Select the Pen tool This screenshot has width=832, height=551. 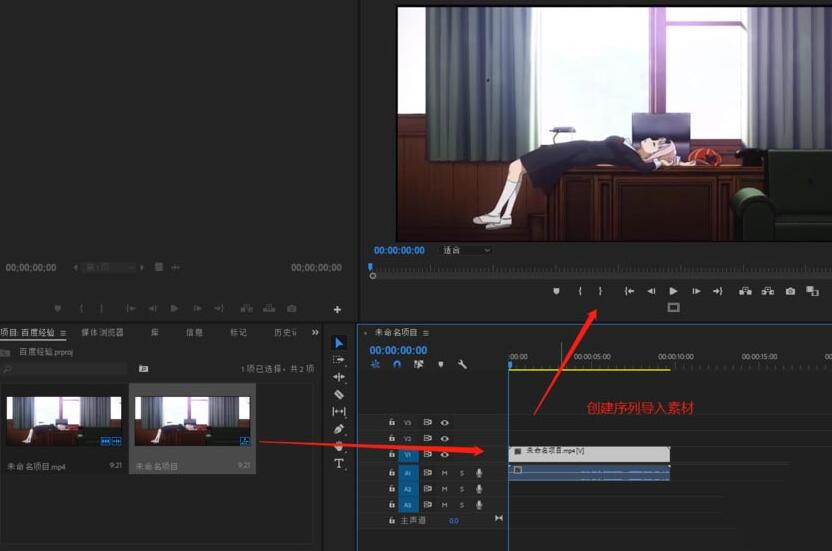[x=339, y=428]
